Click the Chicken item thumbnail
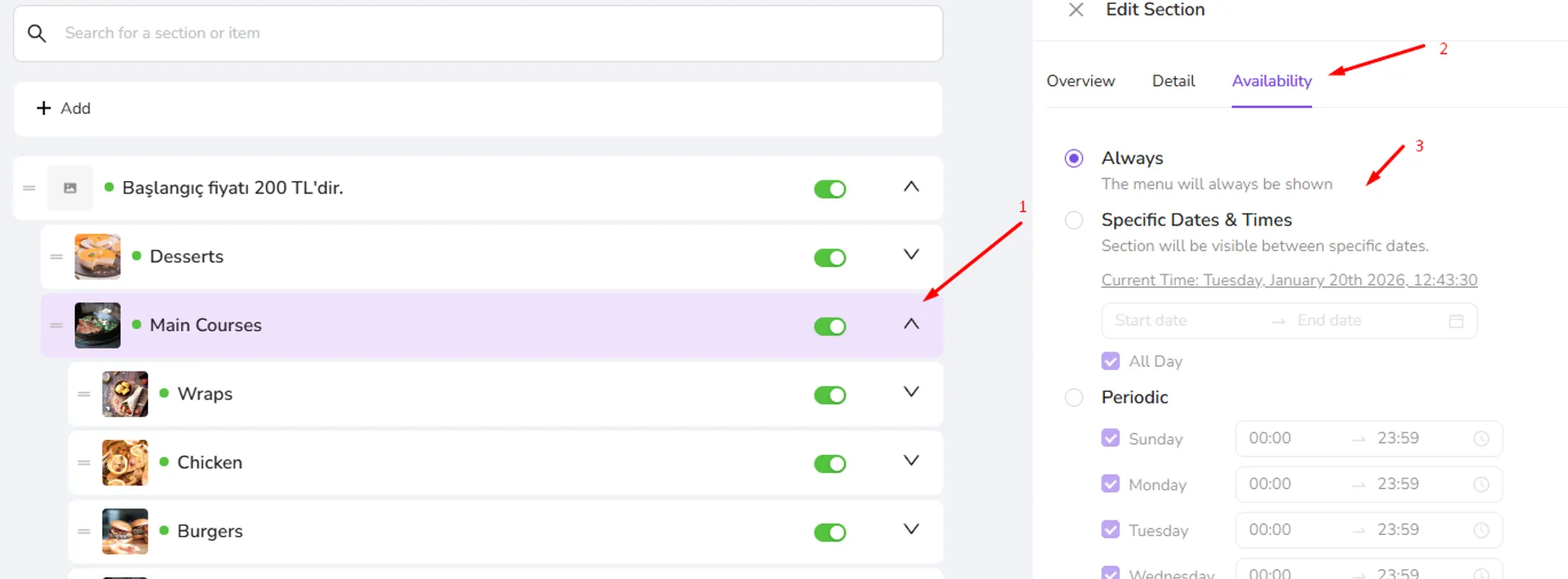Image resolution: width=1568 pixels, height=579 pixels. pos(125,462)
